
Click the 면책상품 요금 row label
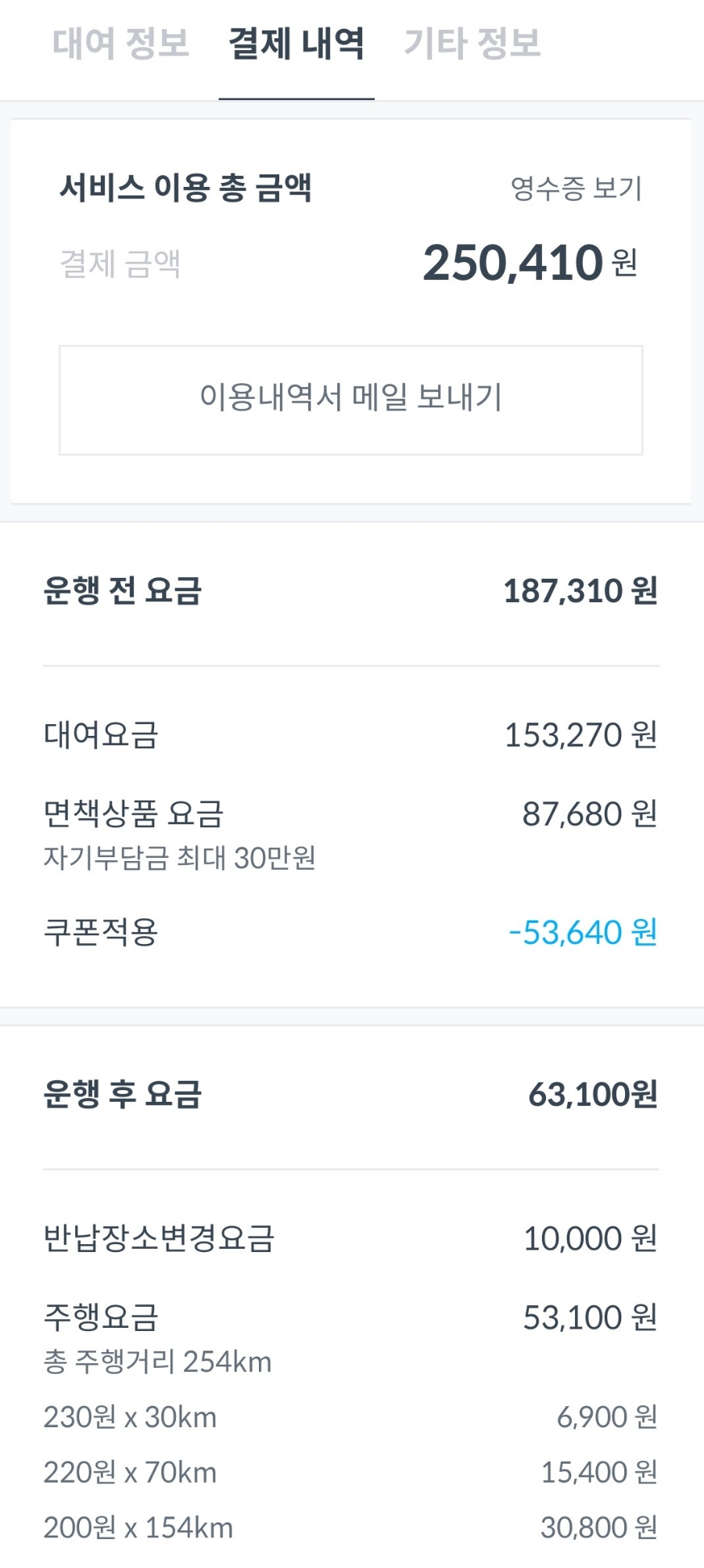tap(134, 814)
